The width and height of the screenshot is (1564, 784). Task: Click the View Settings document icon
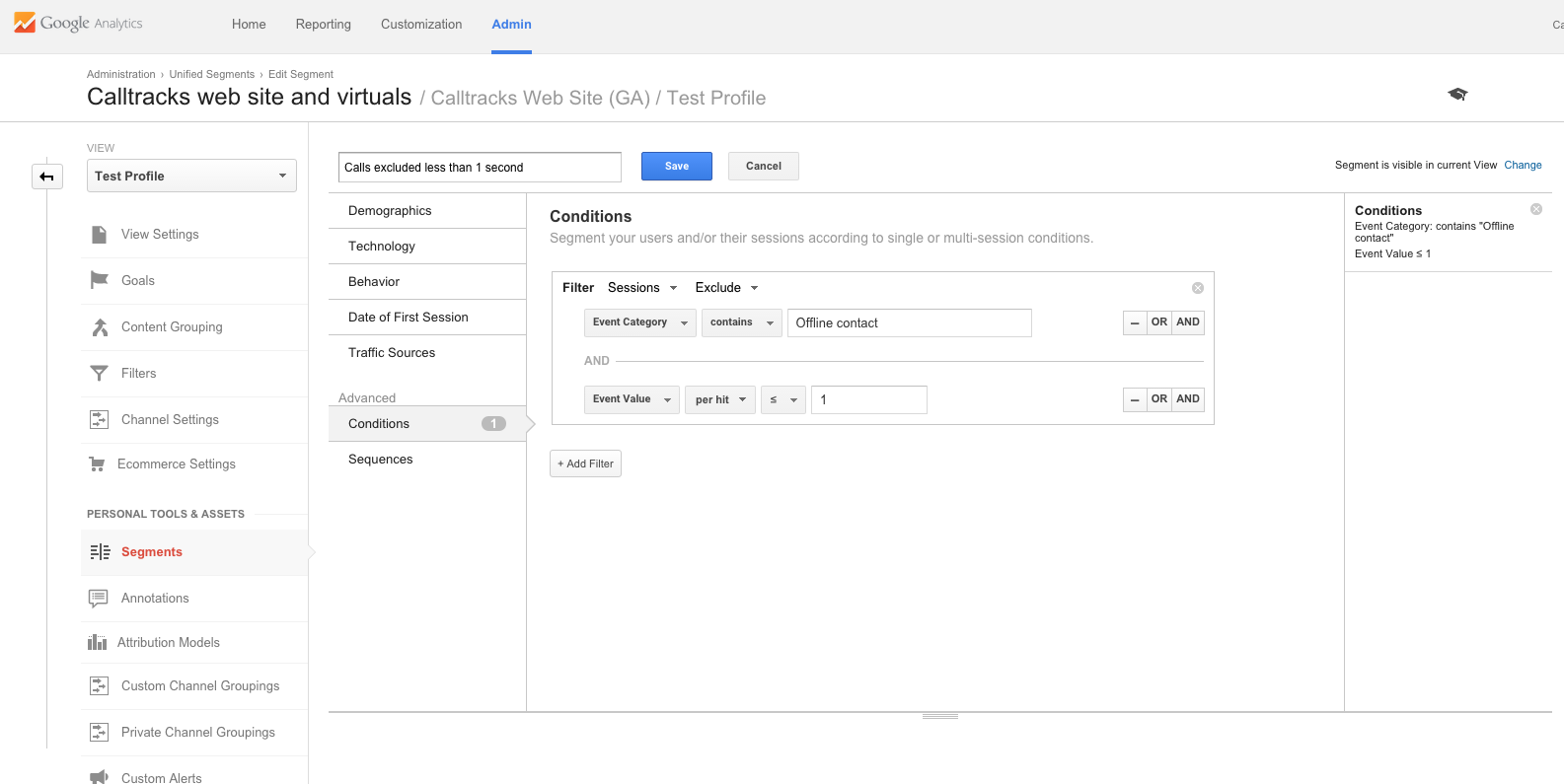click(99, 235)
